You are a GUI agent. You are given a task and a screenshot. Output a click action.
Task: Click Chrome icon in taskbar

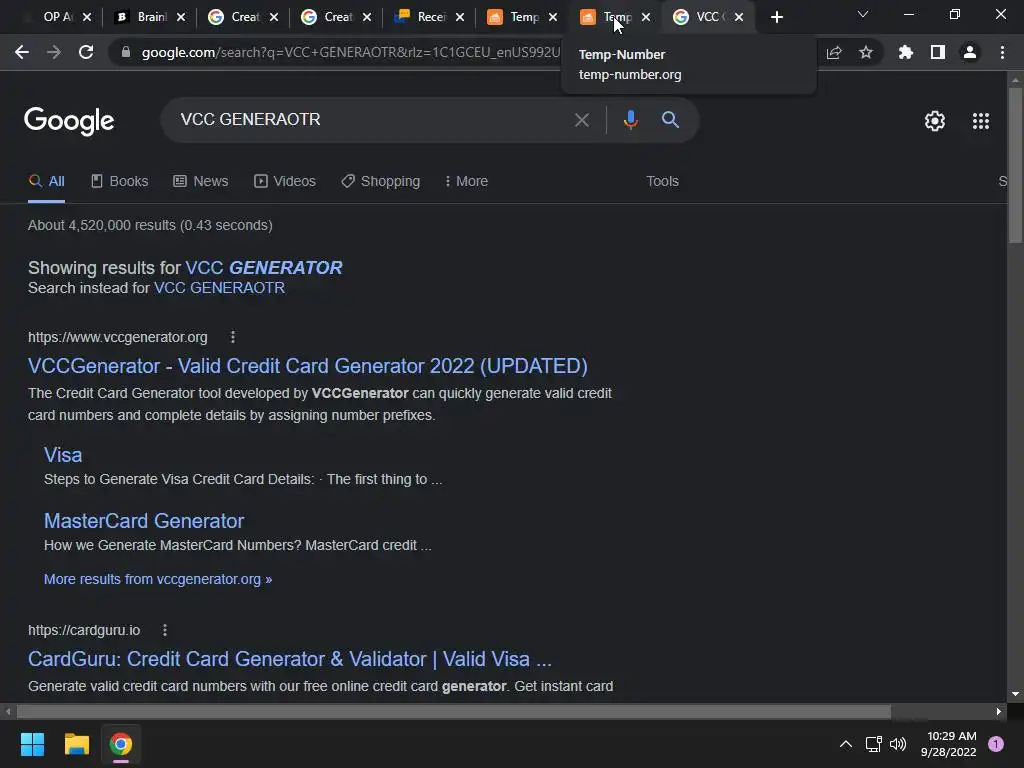click(121, 744)
